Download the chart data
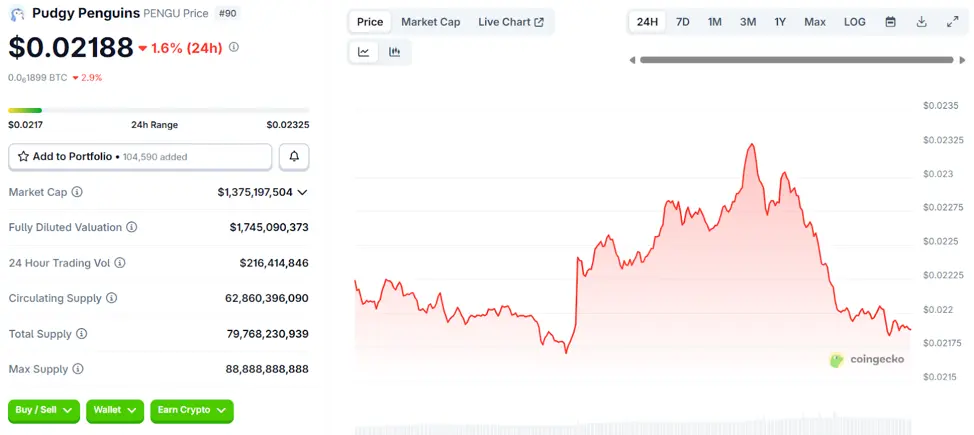The height and width of the screenshot is (435, 974). tap(922, 22)
